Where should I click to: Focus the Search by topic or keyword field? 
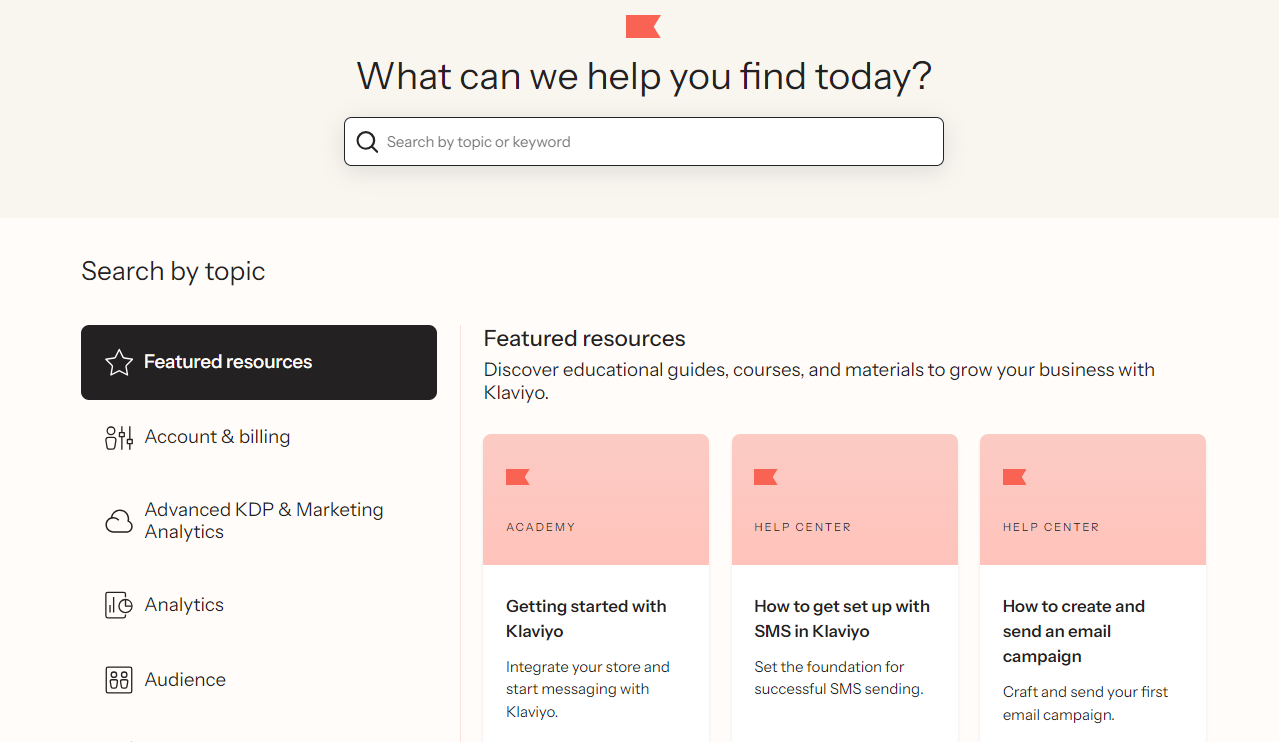pos(660,142)
